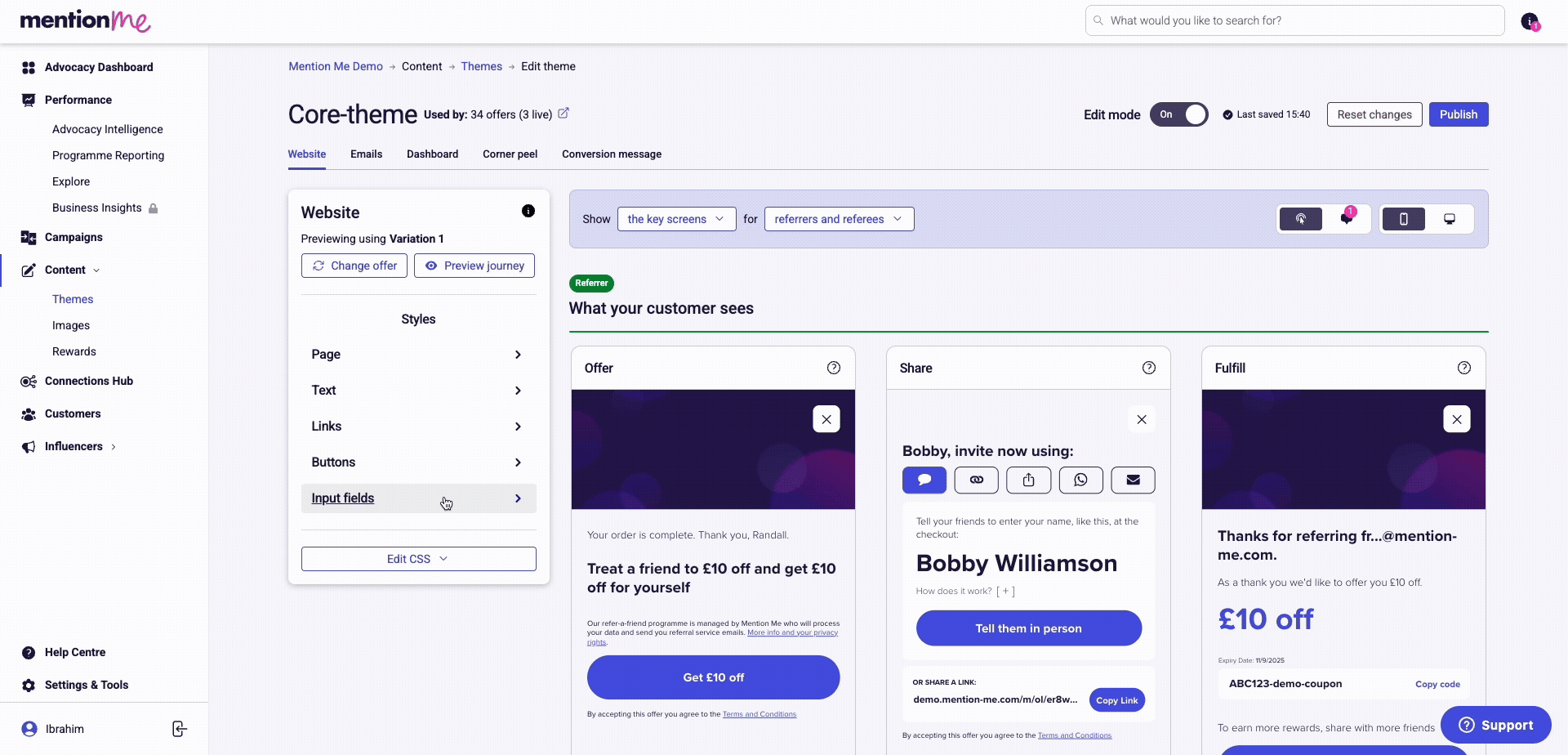
Task: Select the native share upload icon
Action: [1029, 480]
